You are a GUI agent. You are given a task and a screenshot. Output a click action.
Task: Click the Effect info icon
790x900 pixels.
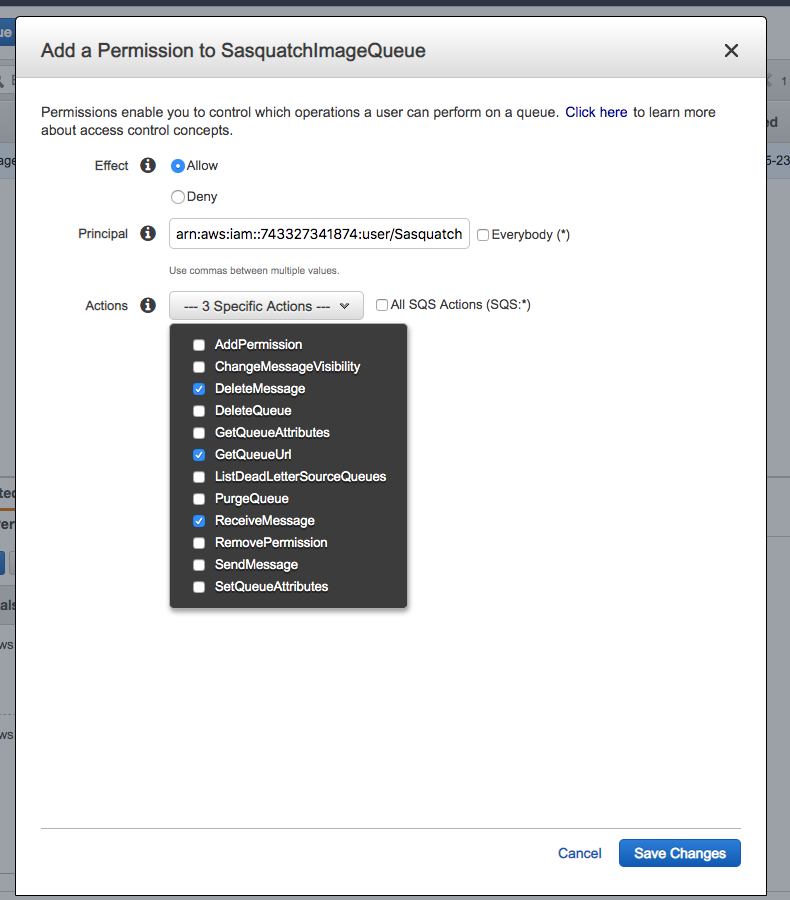point(148,165)
